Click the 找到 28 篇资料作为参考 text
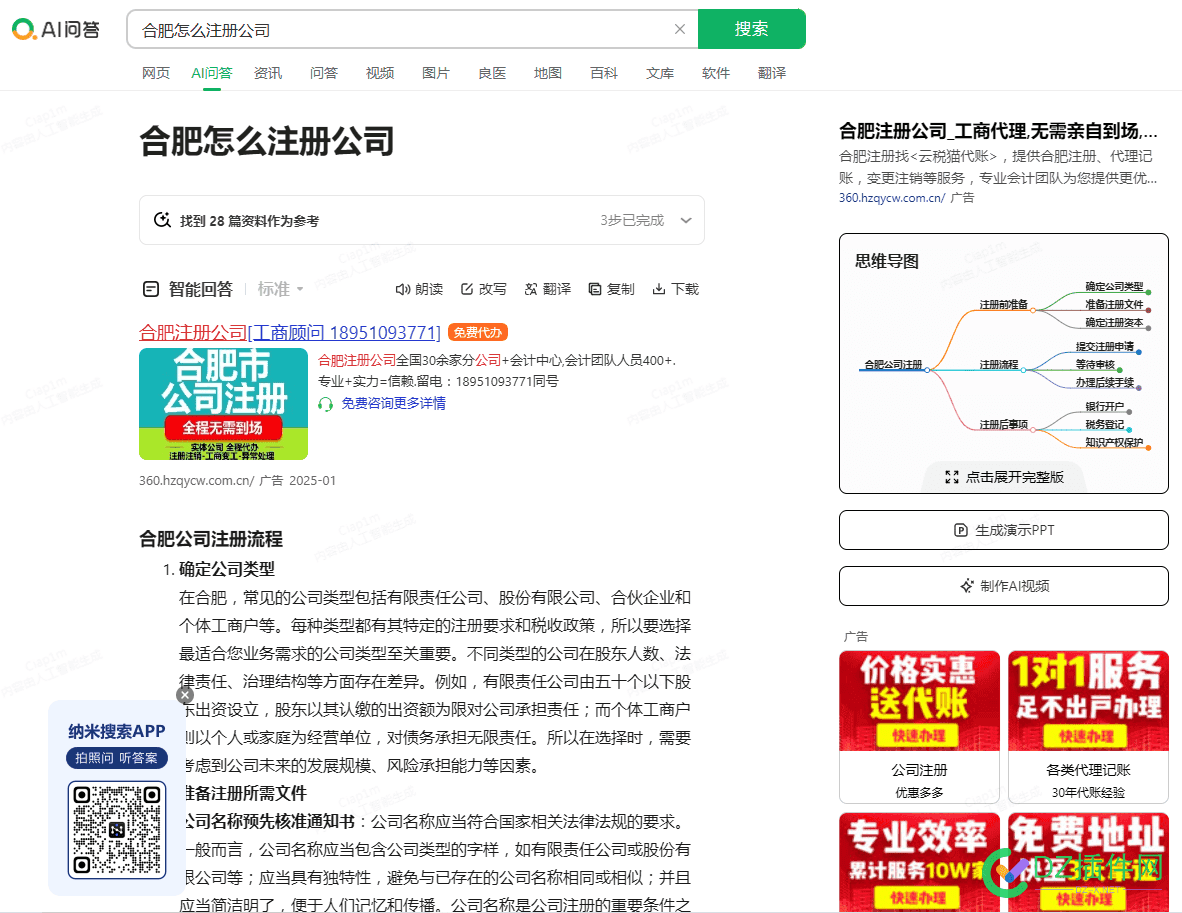Screen dimensions: 1182x913 (x=250, y=221)
